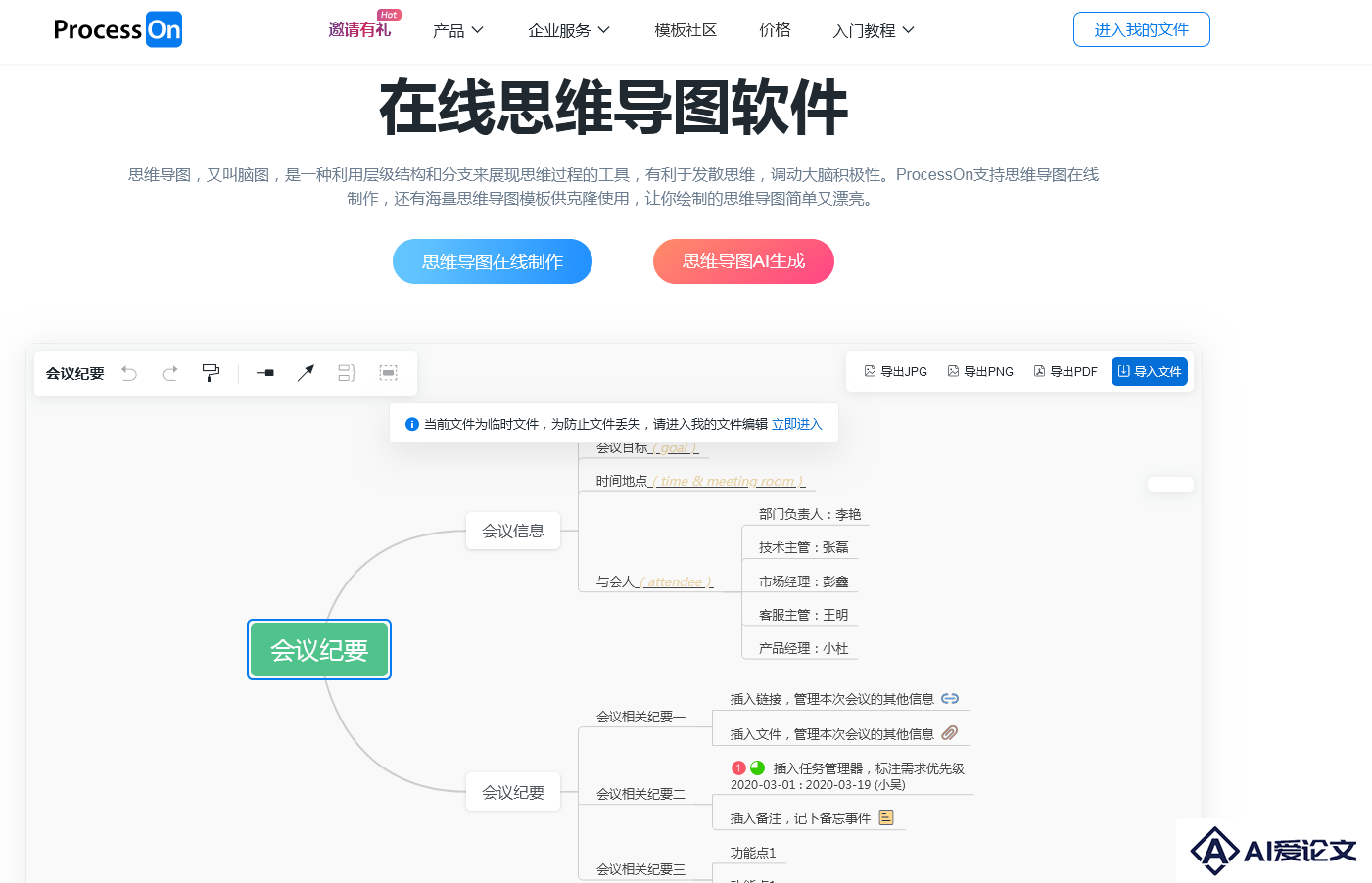Screen dimensions: 1372x883
Task: Click the red priority 1 marker
Action: 738,768
